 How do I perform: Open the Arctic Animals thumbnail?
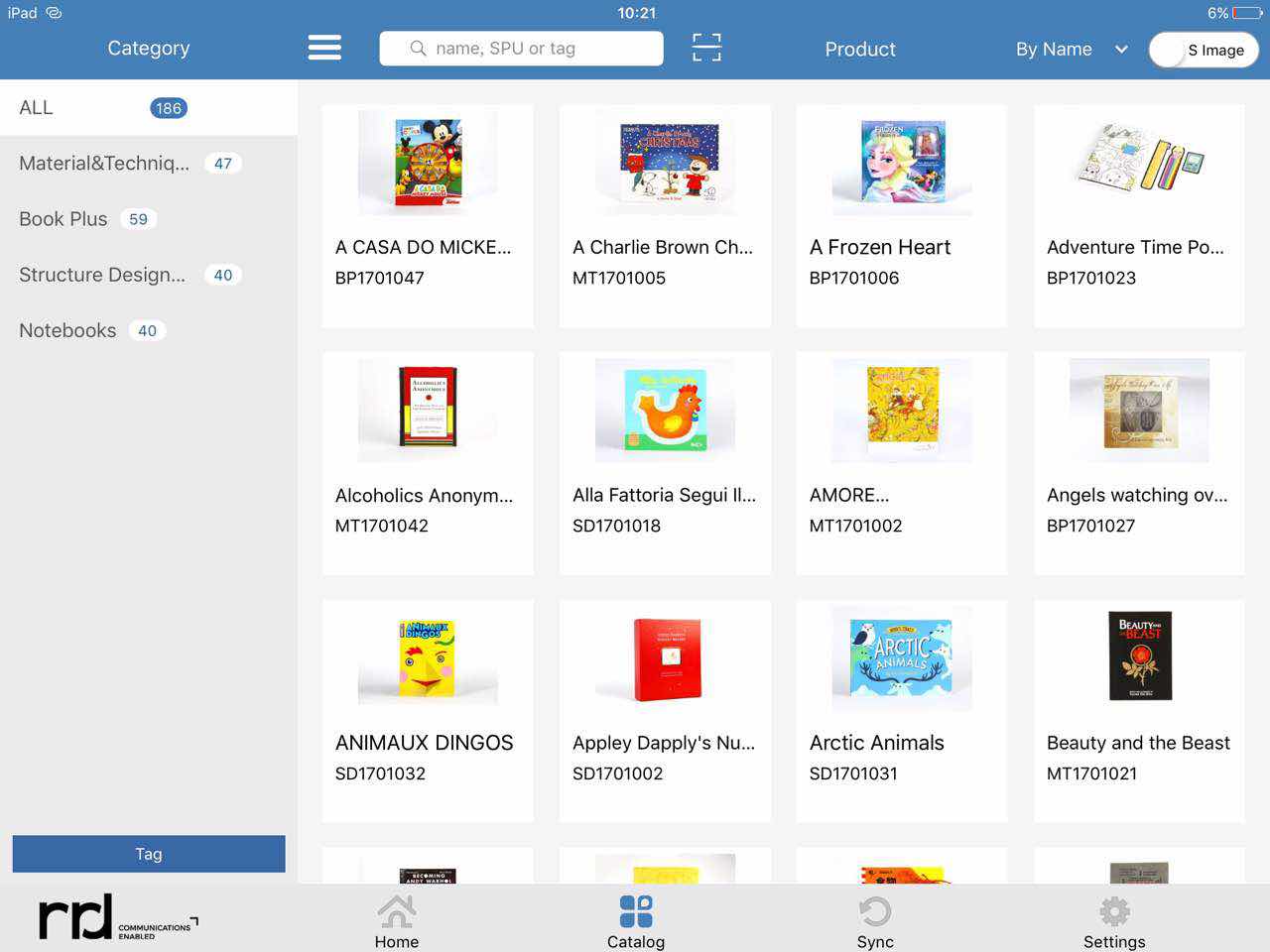(x=902, y=657)
